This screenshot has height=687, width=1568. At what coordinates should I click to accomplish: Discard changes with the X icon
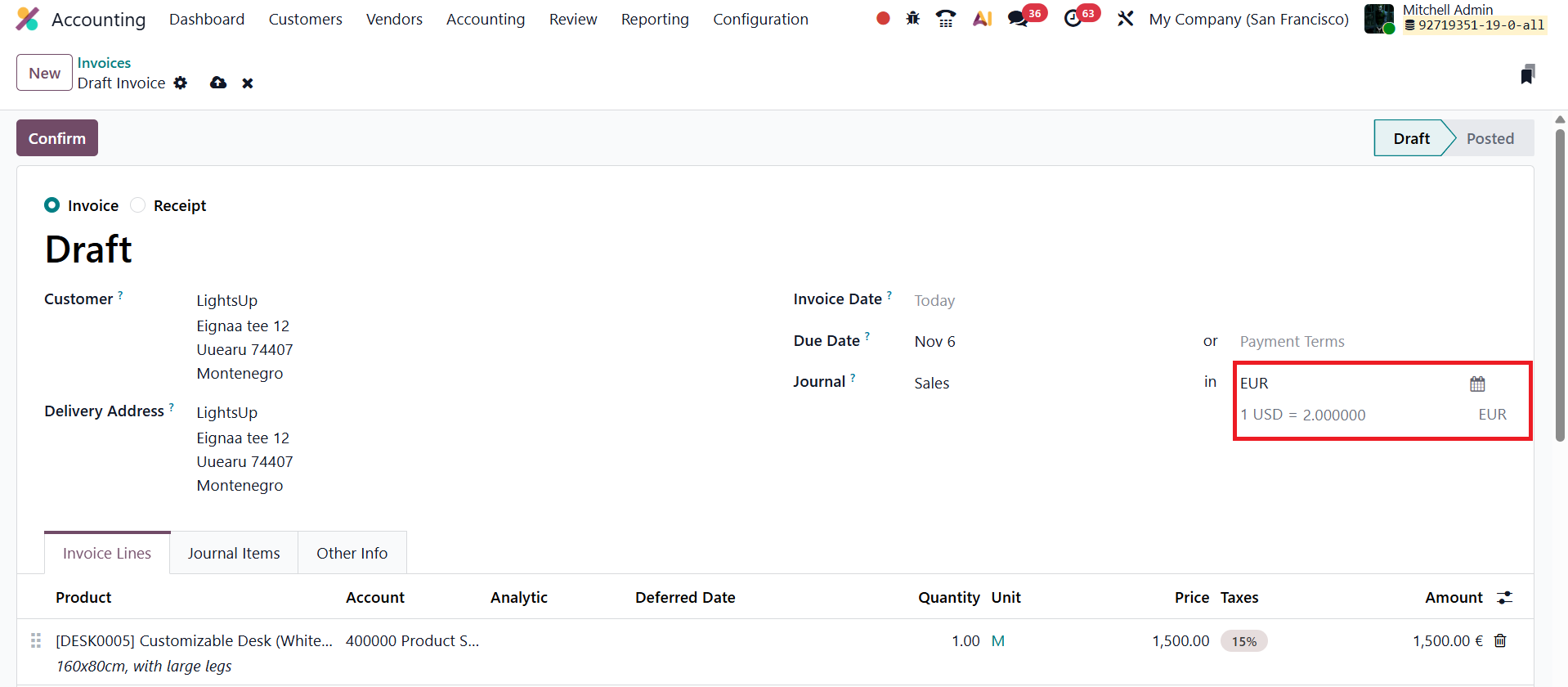coord(248,83)
